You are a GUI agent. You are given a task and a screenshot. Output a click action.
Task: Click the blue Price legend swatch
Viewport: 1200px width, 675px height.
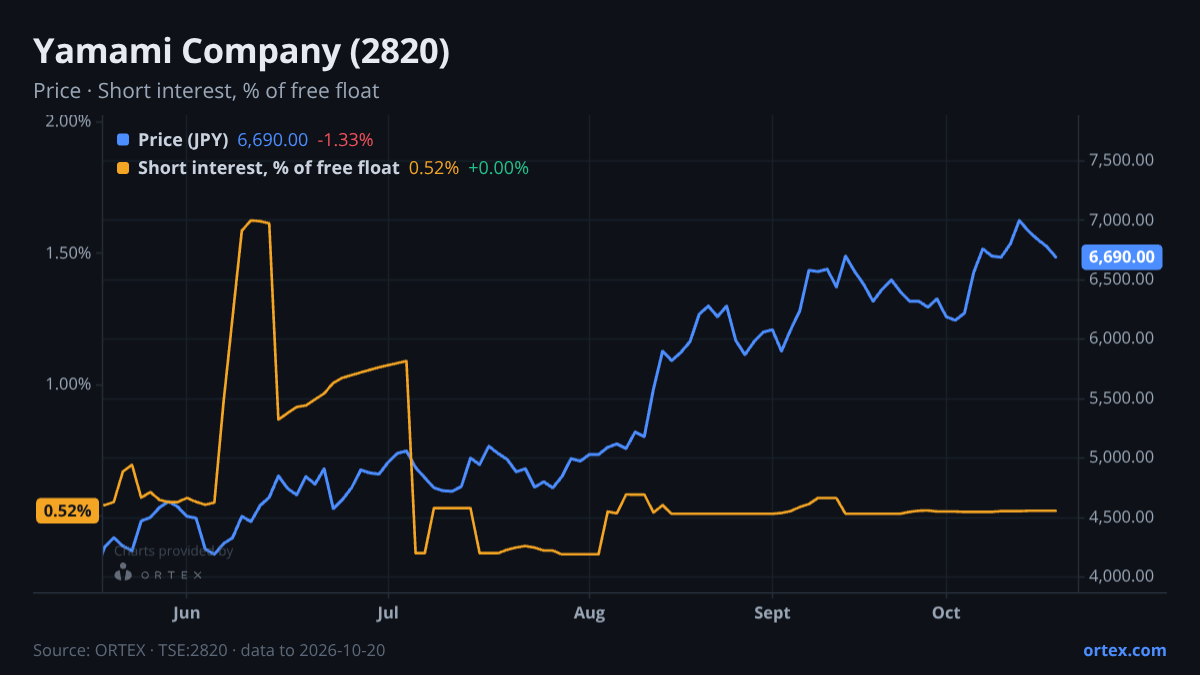point(123,140)
